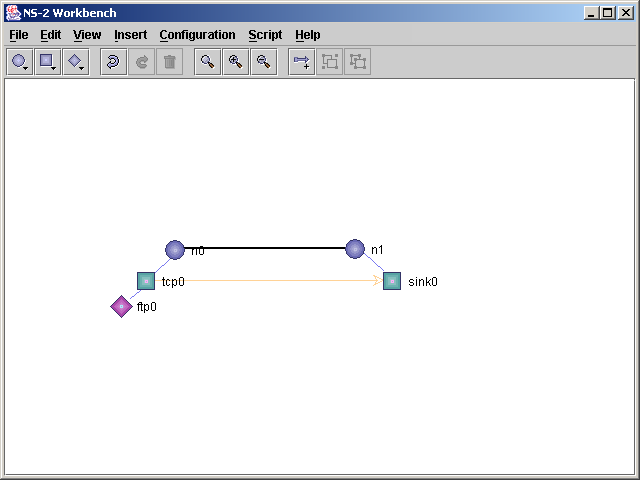Image resolution: width=640 pixels, height=480 pixels.
Task: Click the group elements toolbar button
Action: click(330, 62)
